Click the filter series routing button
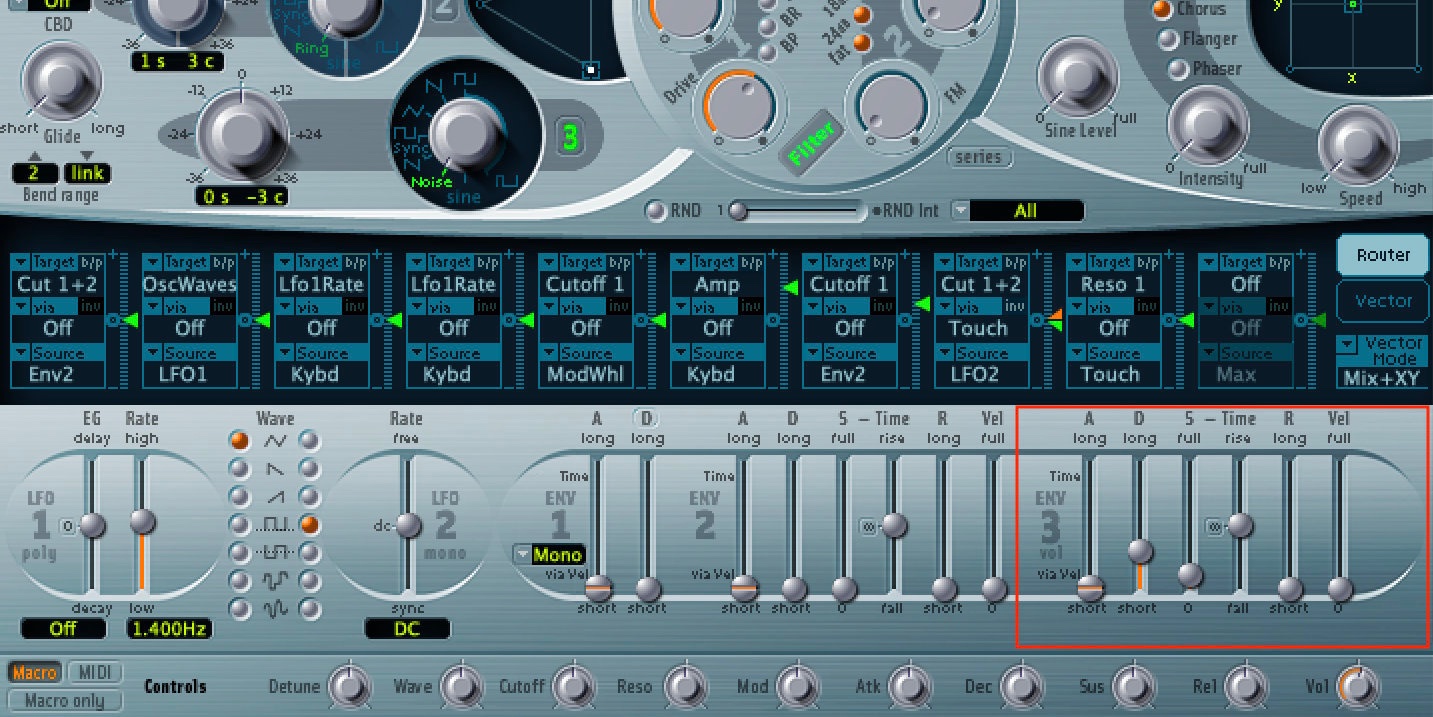This screenshot has width=1433, height=717. tap(977, 158)
